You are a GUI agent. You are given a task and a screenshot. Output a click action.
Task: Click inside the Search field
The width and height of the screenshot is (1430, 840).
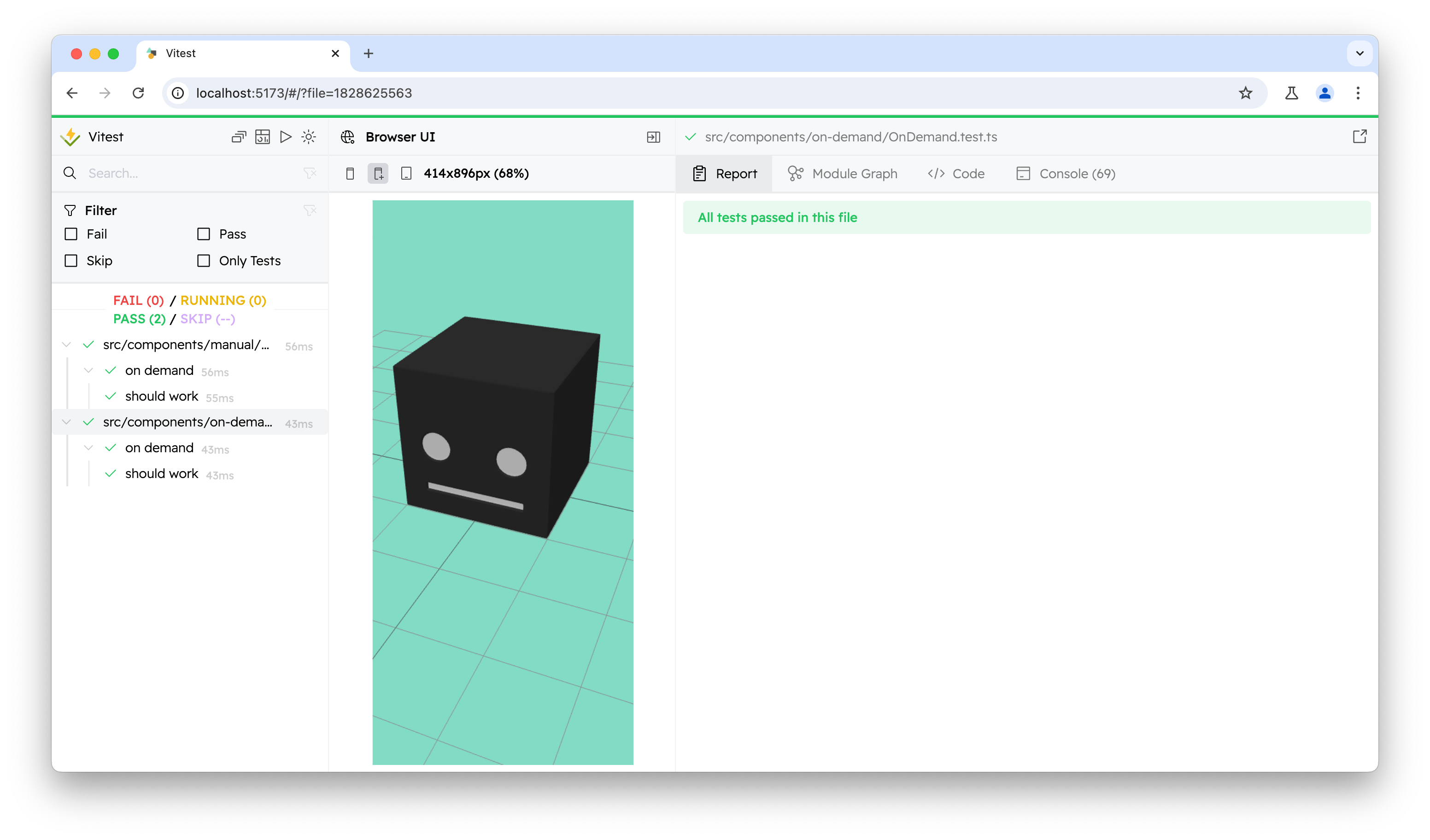point(170,173)
